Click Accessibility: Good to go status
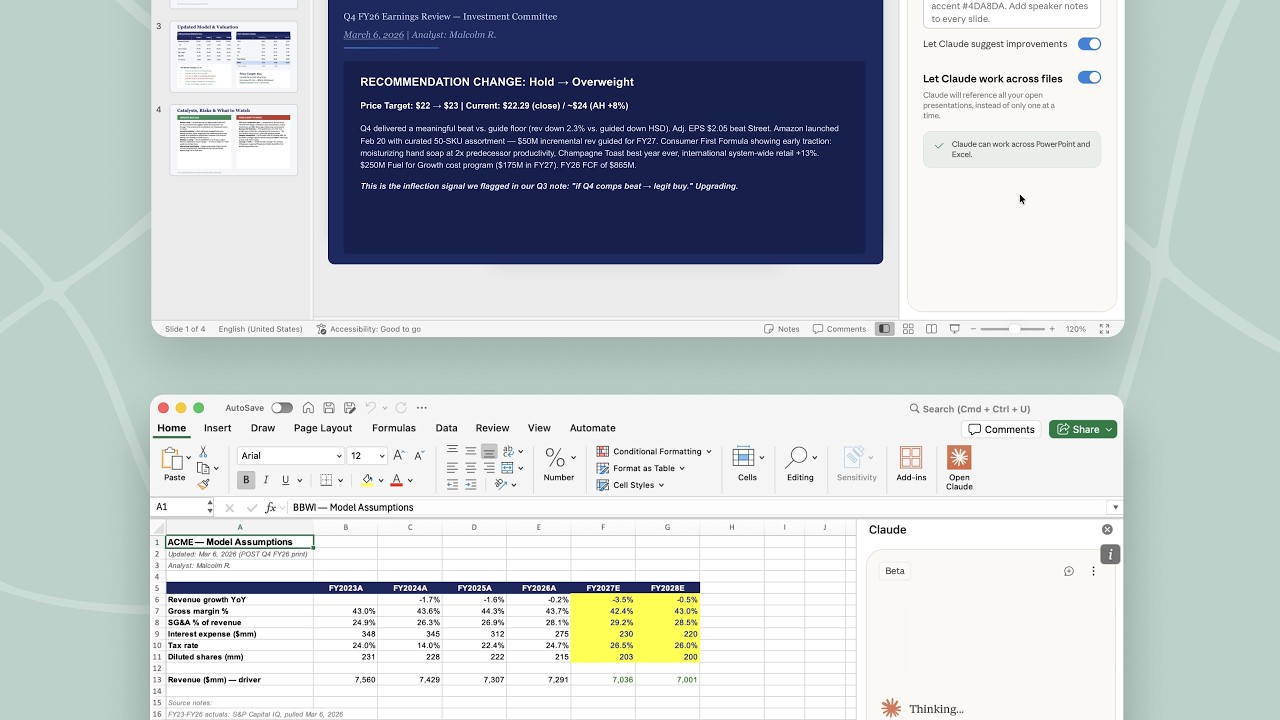This screenshot has height=720, width=1280. pyautogui.click(x=368, y=329)
